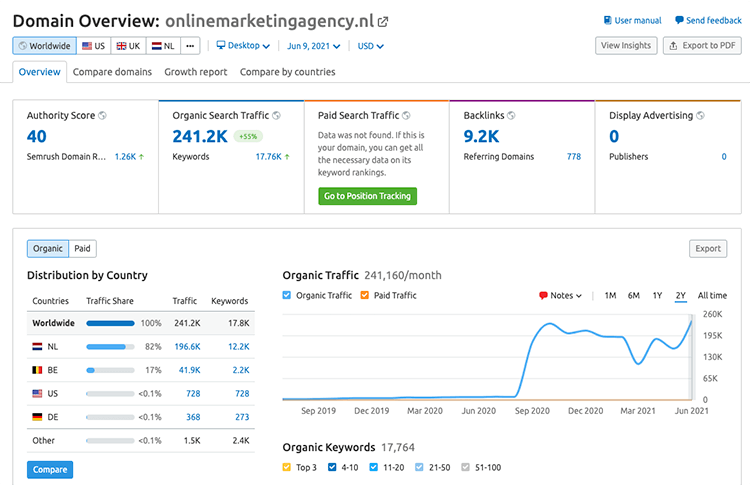Click info globe icon next to Backlinks
Viewport: 750px width, 485px height.
(511, 115)
